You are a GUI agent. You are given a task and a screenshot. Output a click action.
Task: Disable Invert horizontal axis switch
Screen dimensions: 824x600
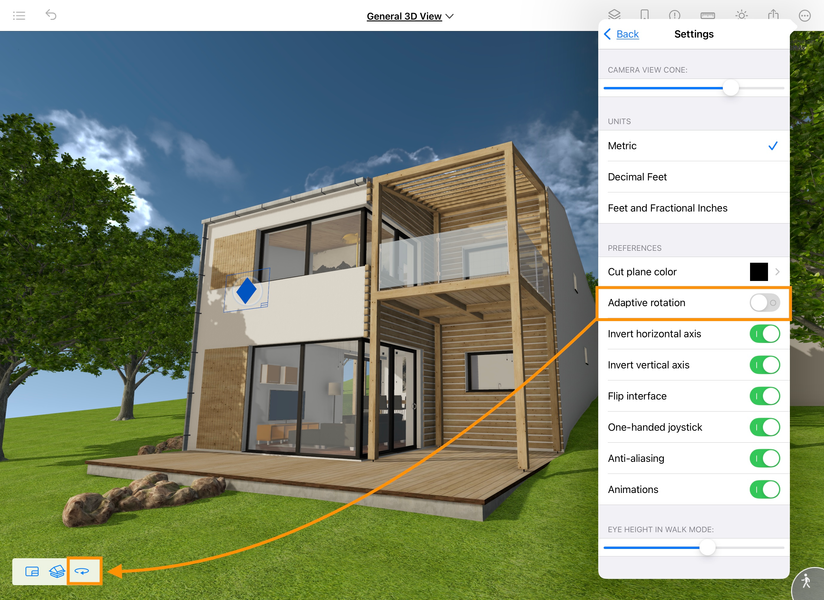765,334
